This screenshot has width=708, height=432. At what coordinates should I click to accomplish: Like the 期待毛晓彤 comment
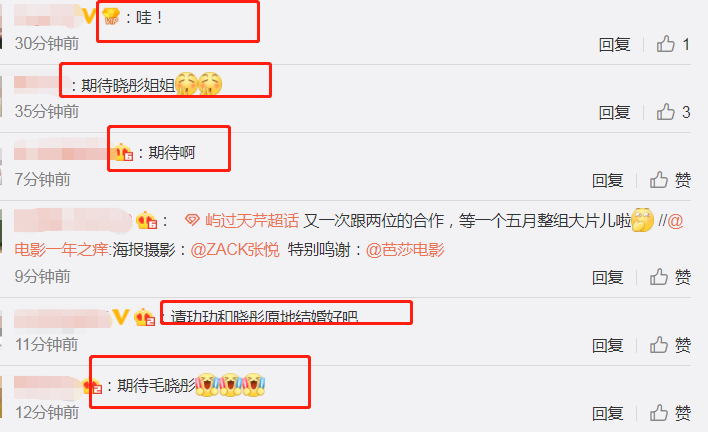tap(659, 413)
